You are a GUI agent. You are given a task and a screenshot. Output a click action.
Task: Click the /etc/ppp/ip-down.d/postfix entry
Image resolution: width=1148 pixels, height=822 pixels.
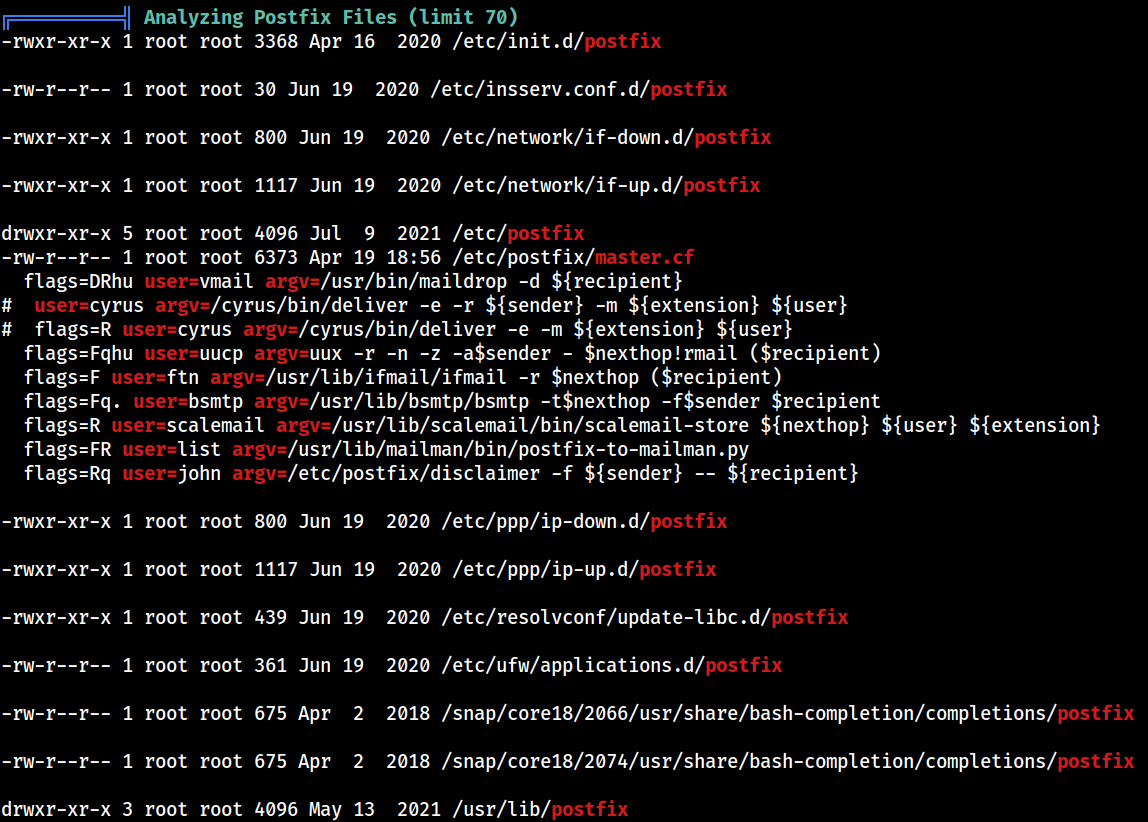584,521
